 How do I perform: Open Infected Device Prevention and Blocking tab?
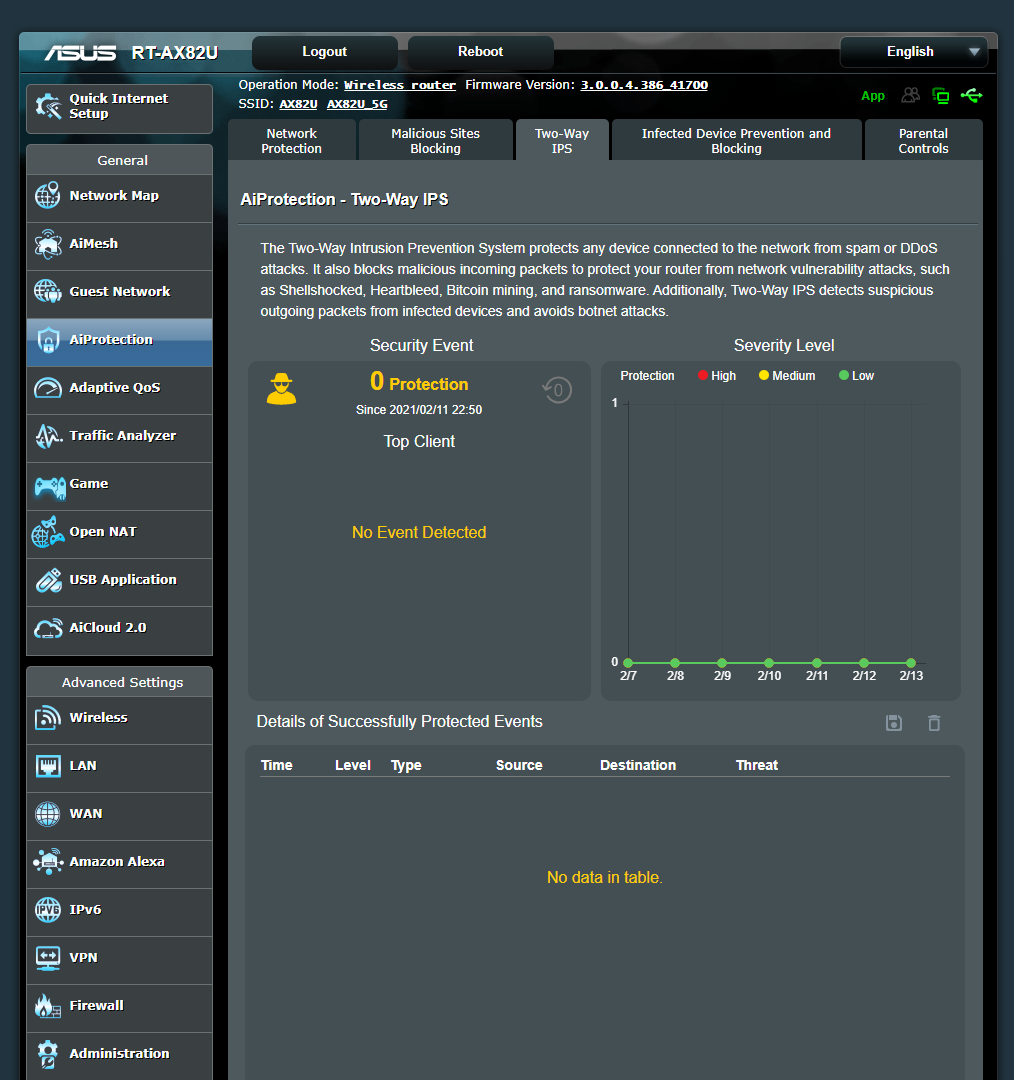(736, 141)
